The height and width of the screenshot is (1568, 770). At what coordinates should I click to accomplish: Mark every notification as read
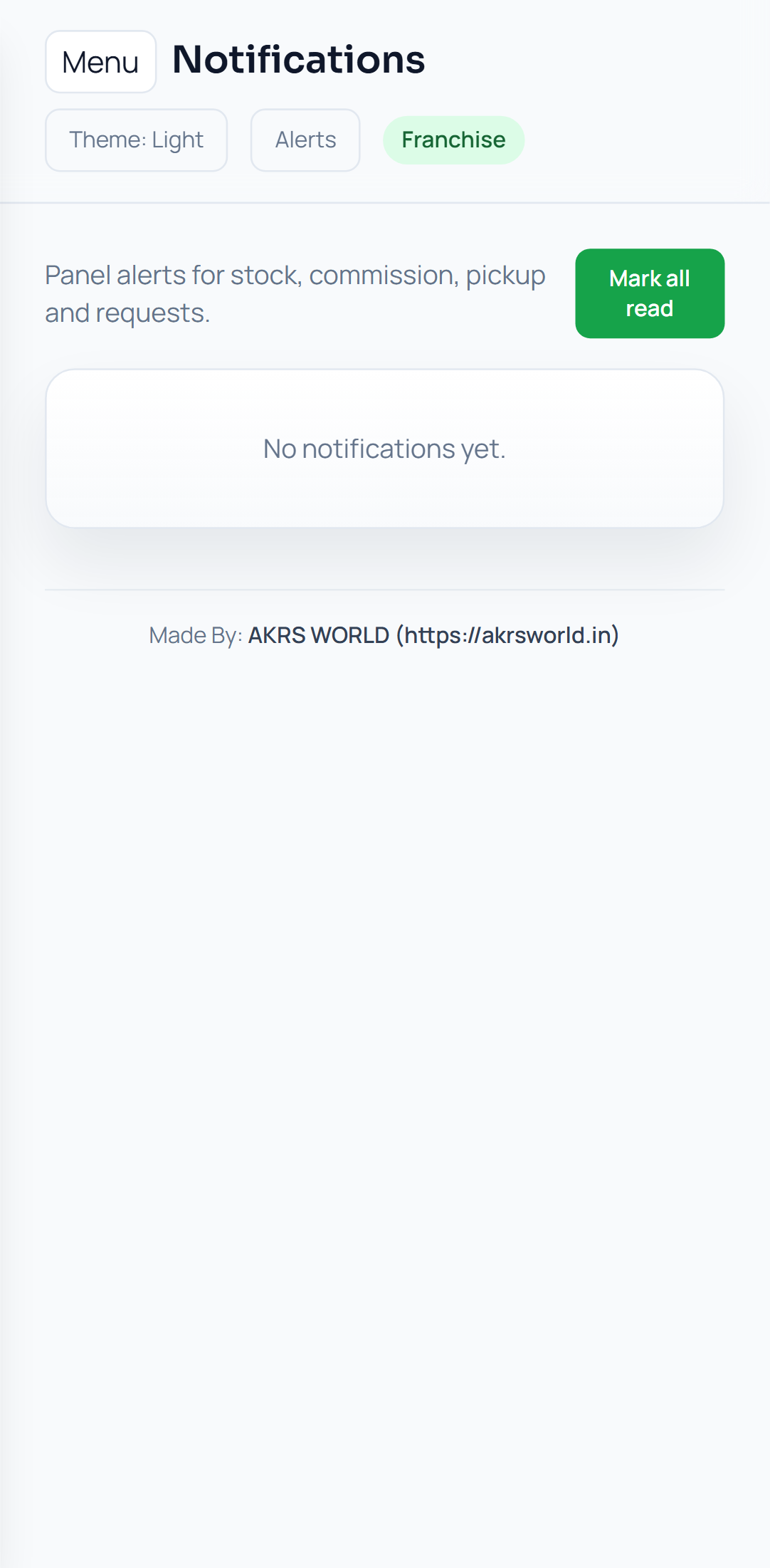(650, 293)
